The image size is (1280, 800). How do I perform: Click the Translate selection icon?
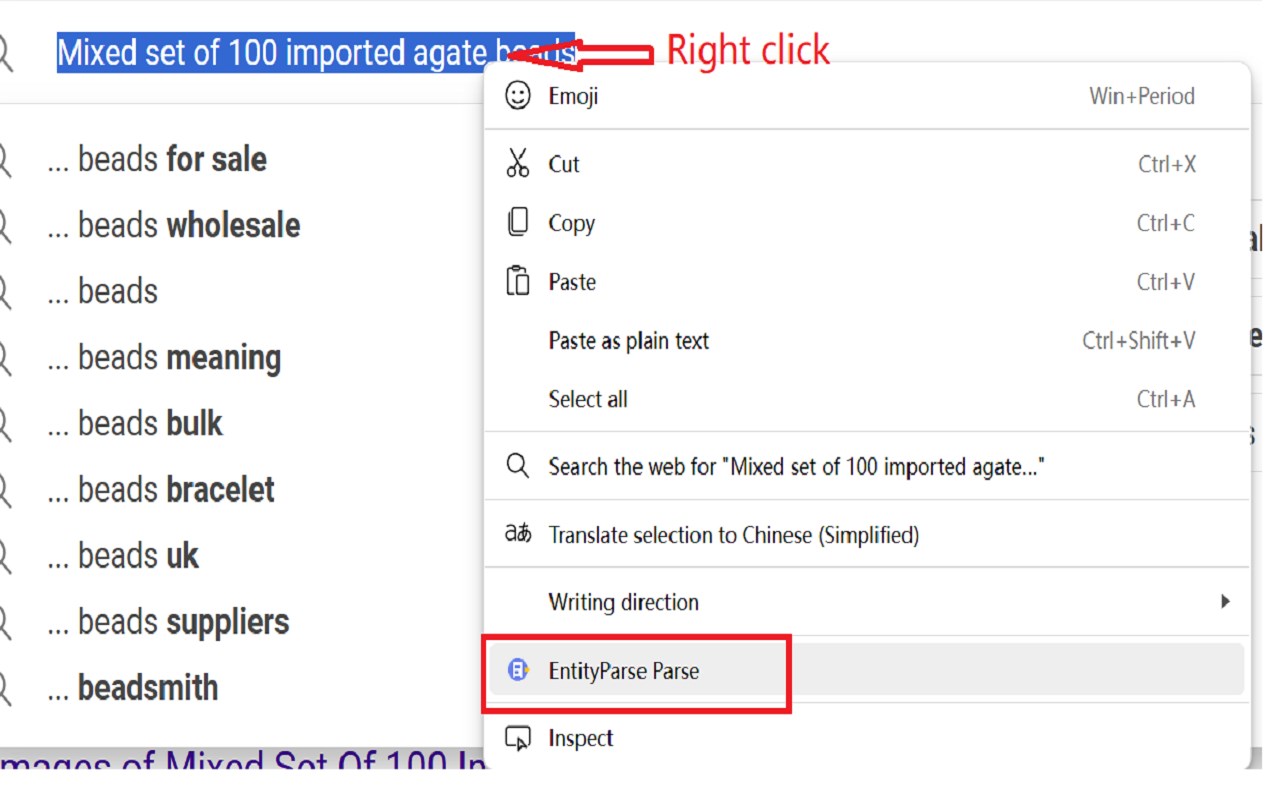coord(518,535)
